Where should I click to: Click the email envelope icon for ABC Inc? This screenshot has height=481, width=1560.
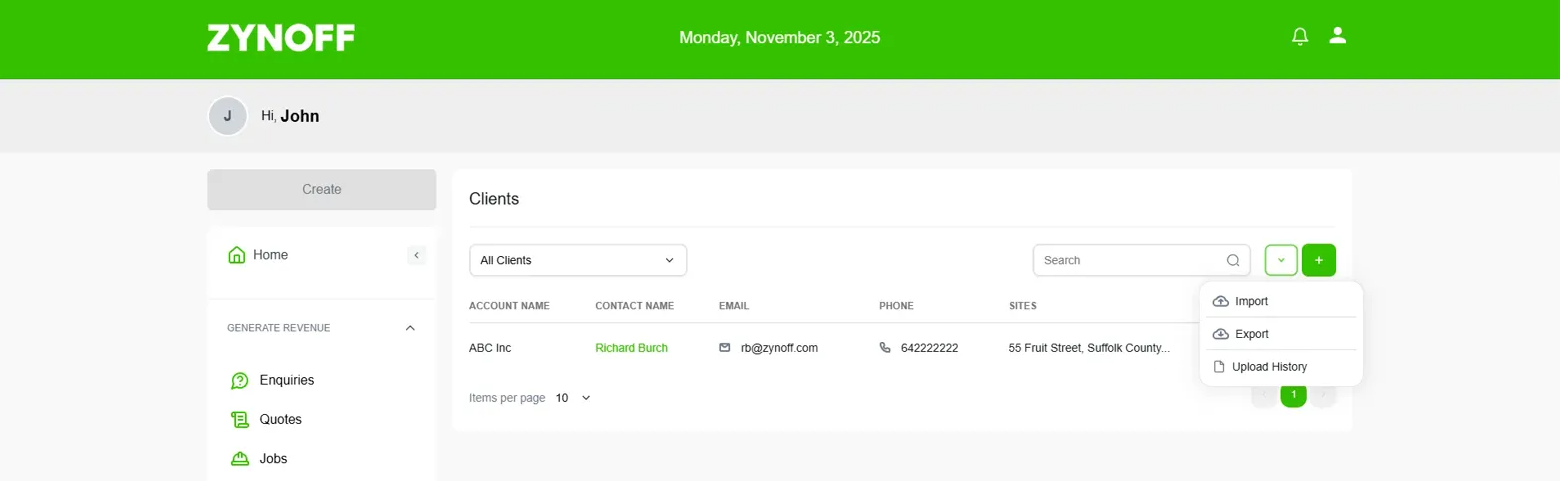pyautogui.click(x=725, y=348)
